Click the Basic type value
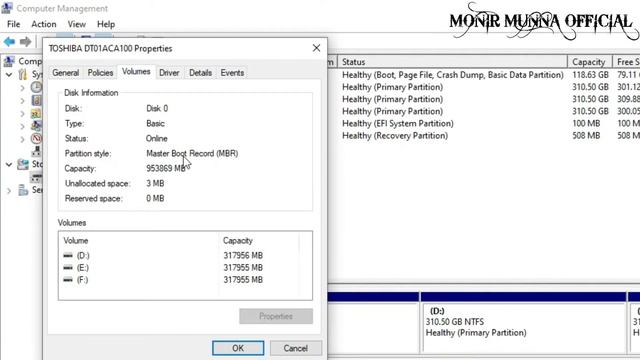The width and height of the screenshot is (640, 360). click(156, 124)
